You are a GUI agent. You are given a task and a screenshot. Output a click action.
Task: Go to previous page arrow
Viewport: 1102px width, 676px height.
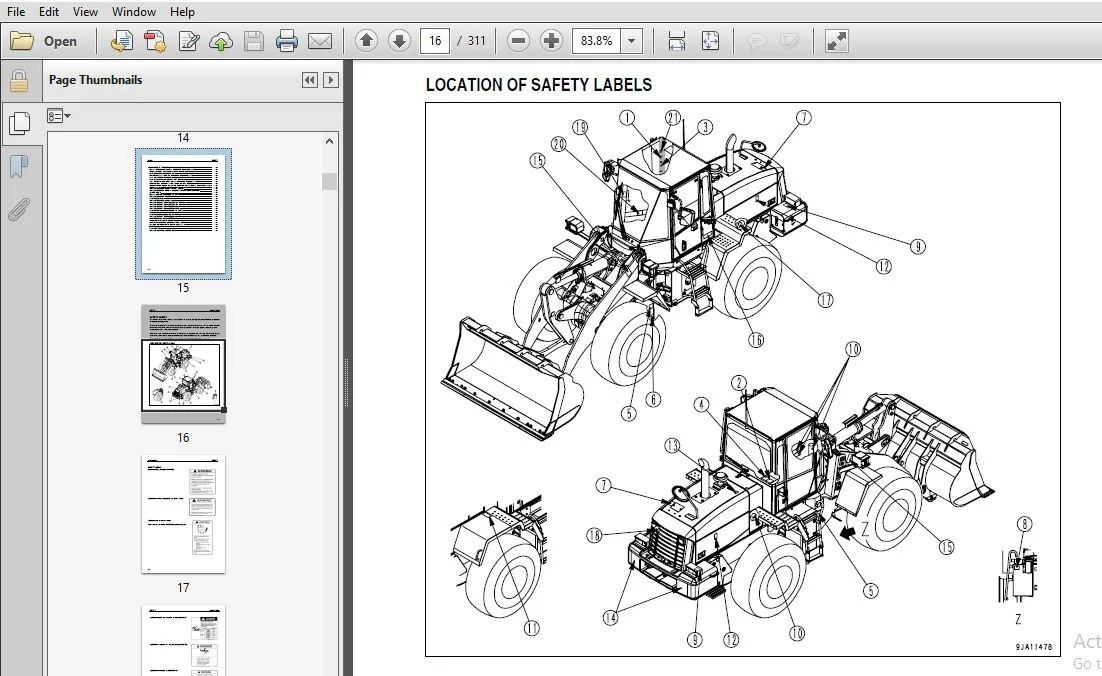tap(366, 41)
